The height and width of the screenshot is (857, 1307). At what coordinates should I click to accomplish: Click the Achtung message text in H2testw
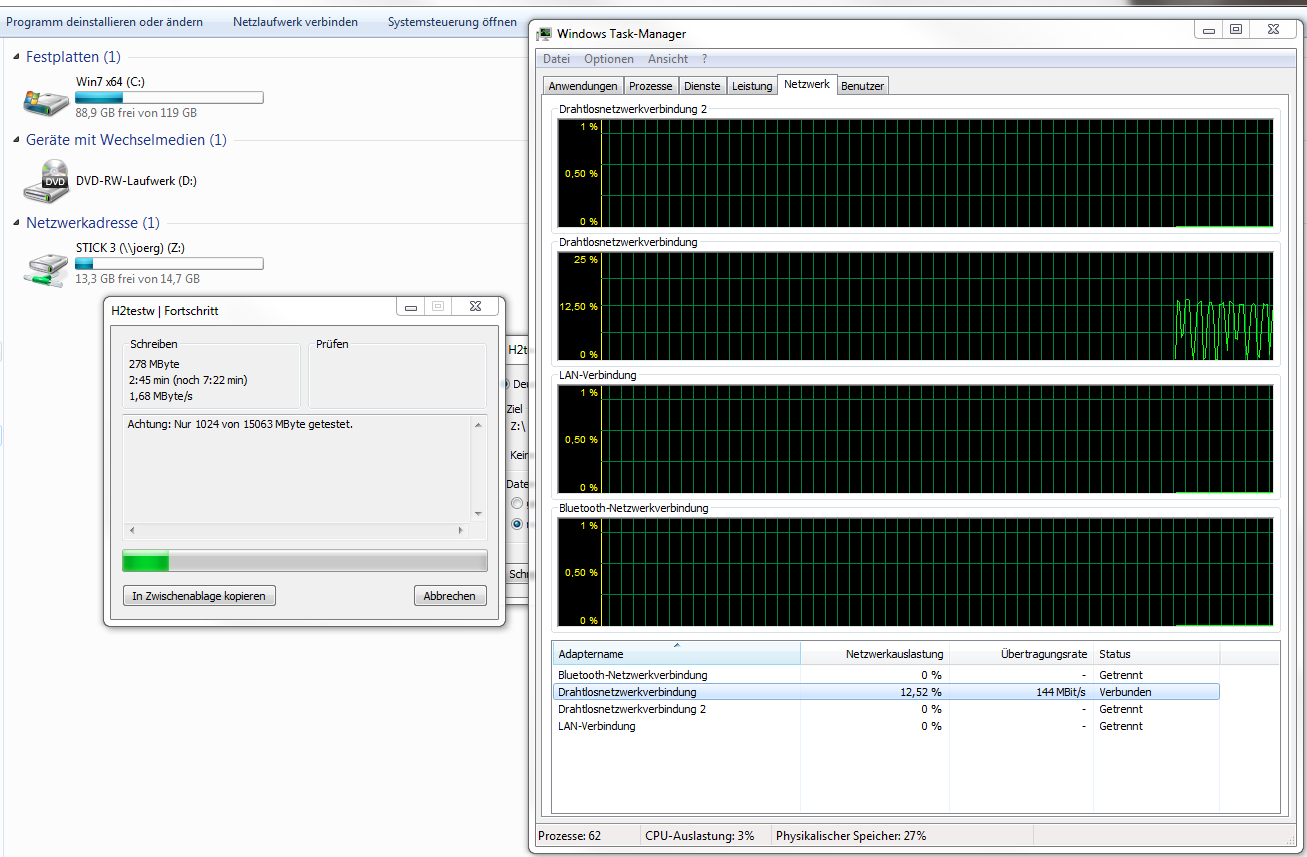(240, 424)
